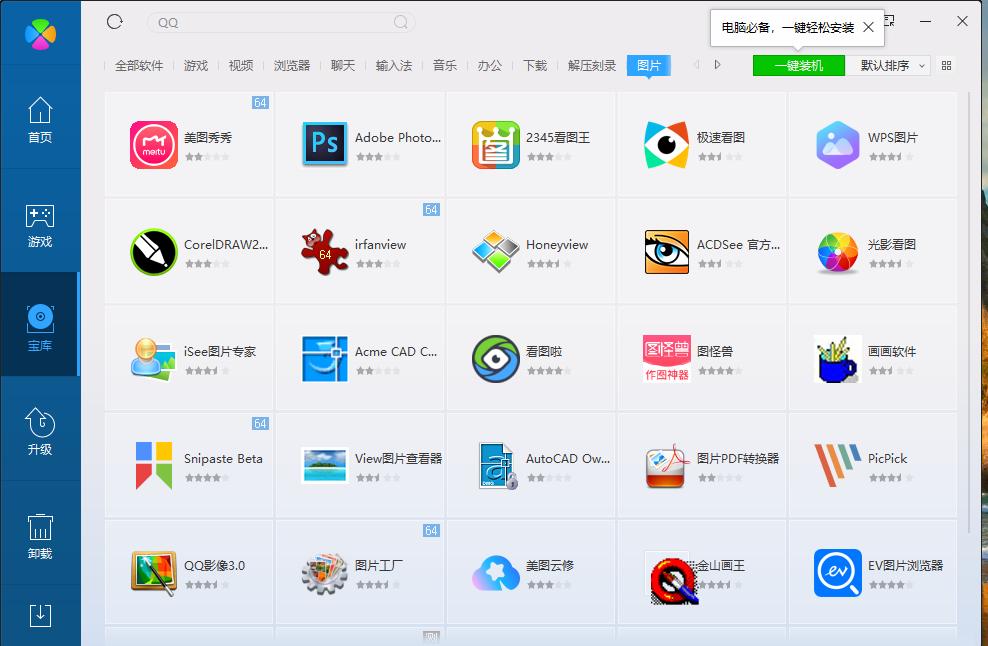
Task: Open 美图秀秀 from the software grid
Action: [153, 144]
